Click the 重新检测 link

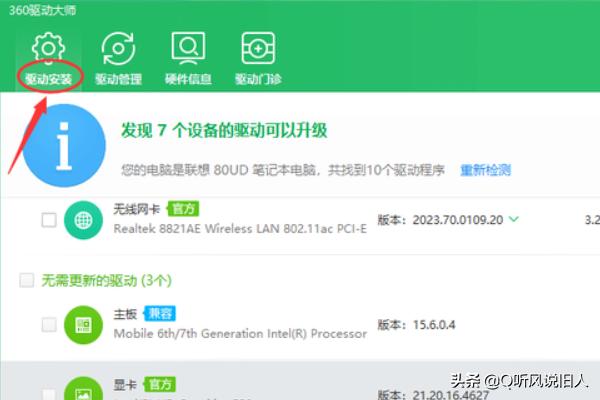[x=486, y=170]
